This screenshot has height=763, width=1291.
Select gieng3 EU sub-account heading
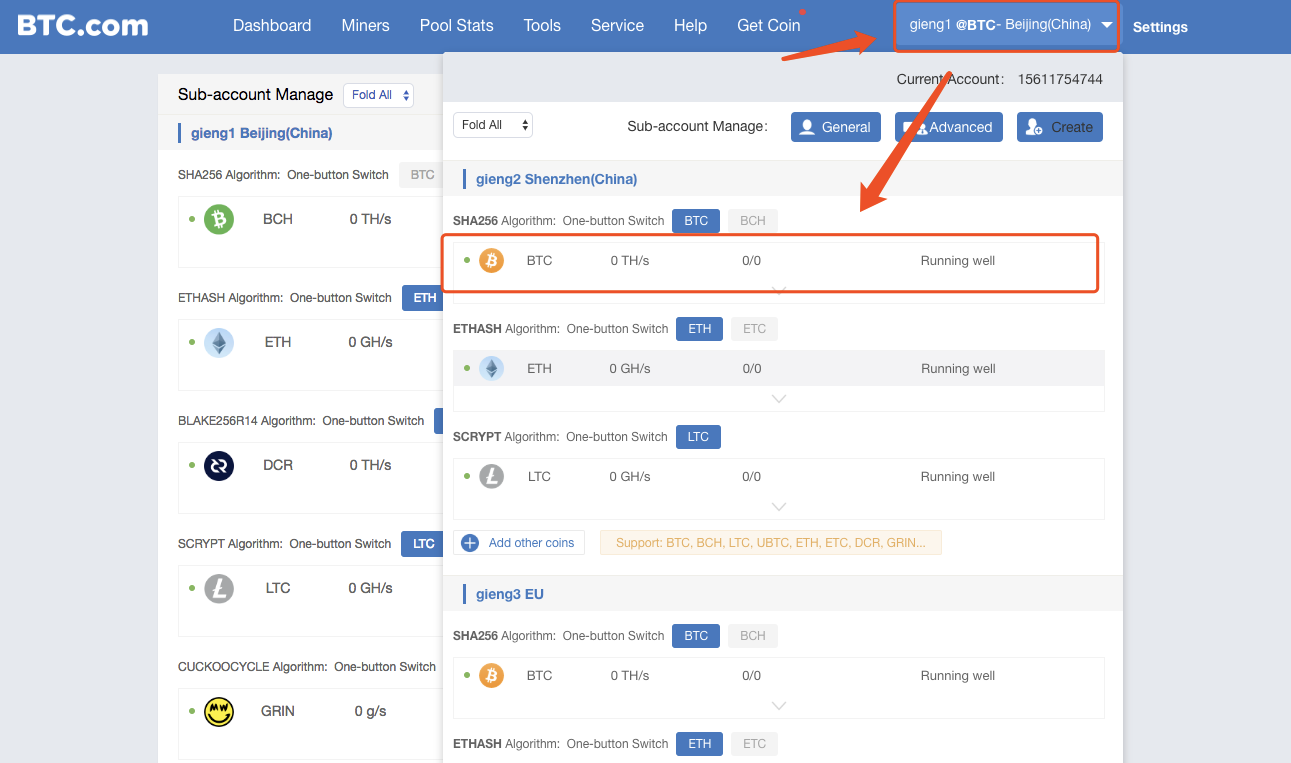click(509, 594)
